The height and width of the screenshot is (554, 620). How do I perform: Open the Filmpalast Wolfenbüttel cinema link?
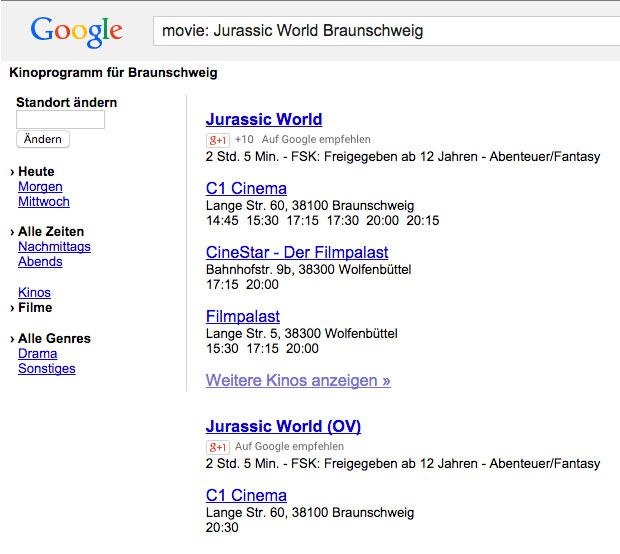(x=243, y=317)
